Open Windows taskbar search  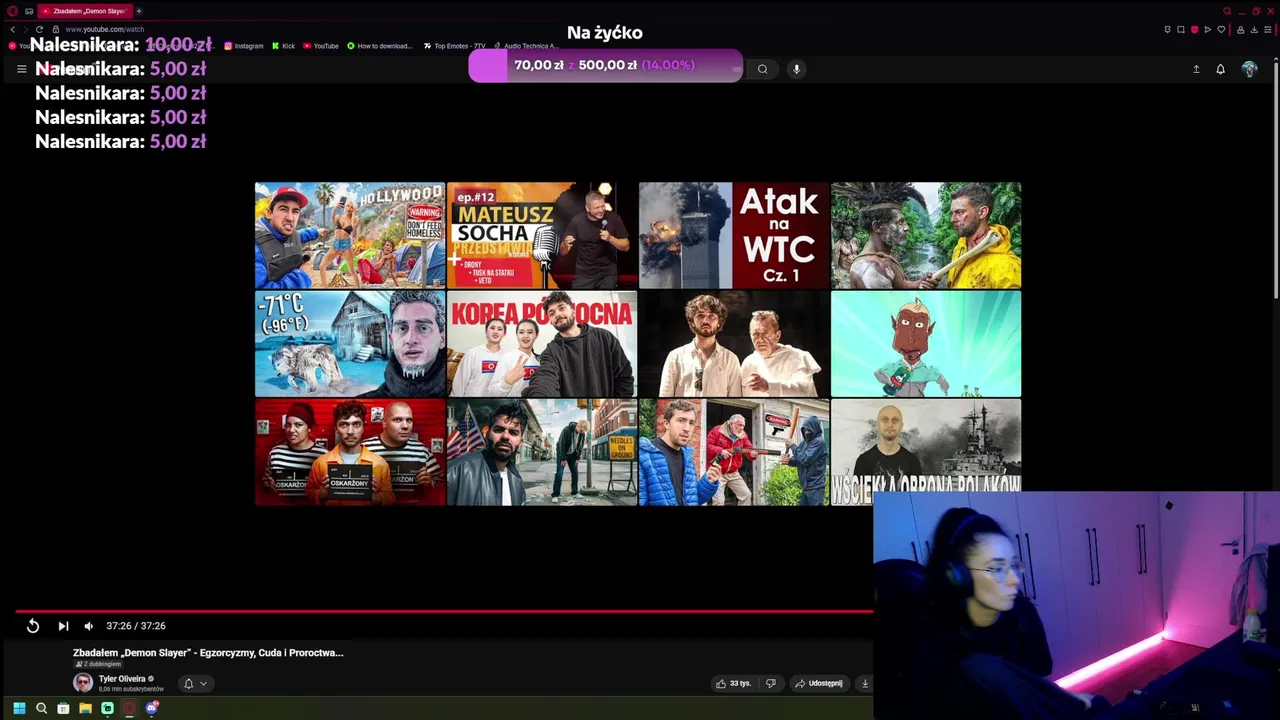(x=41, y=708)
